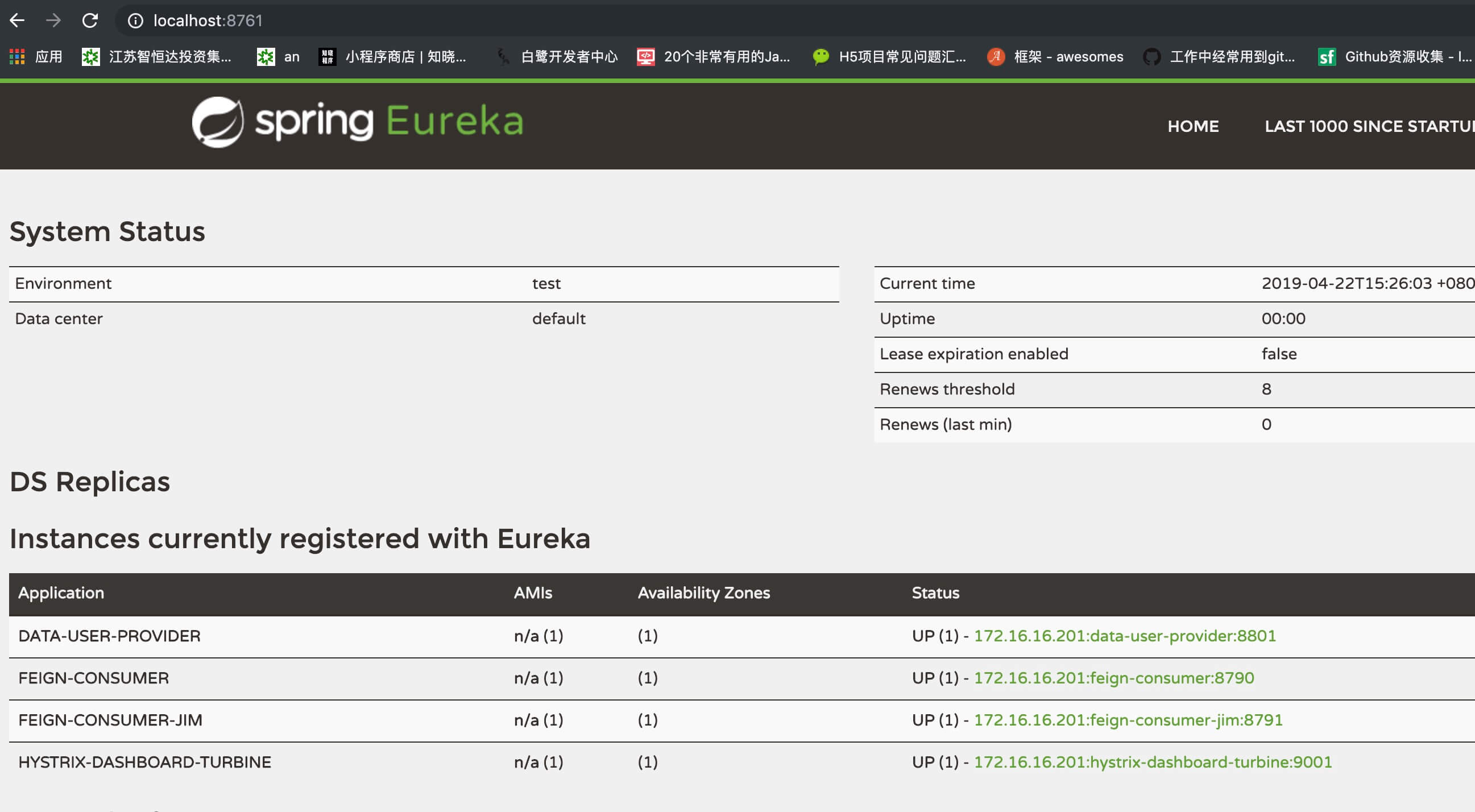
Task: Click the System Status heading
Action: coord(107,231)
